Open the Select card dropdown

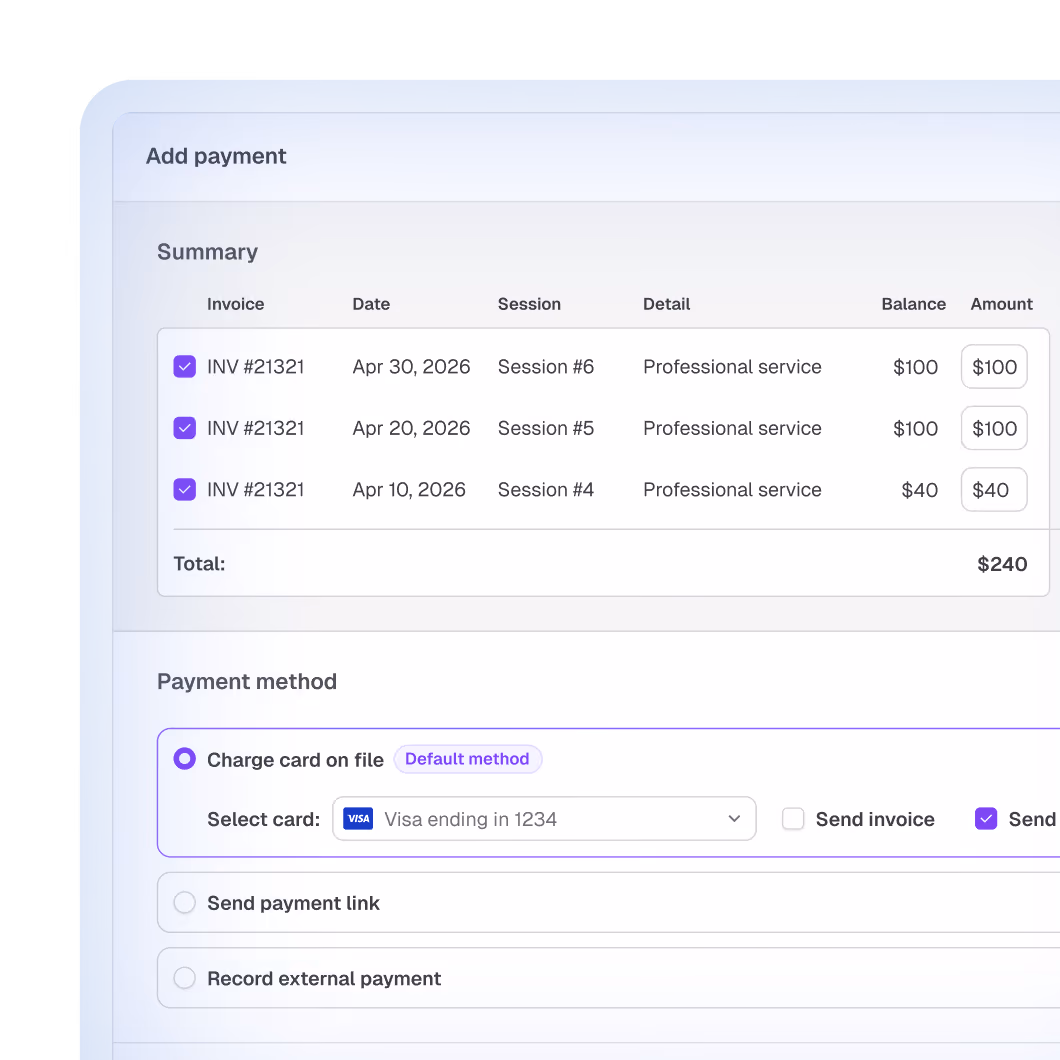click(544, 819)
